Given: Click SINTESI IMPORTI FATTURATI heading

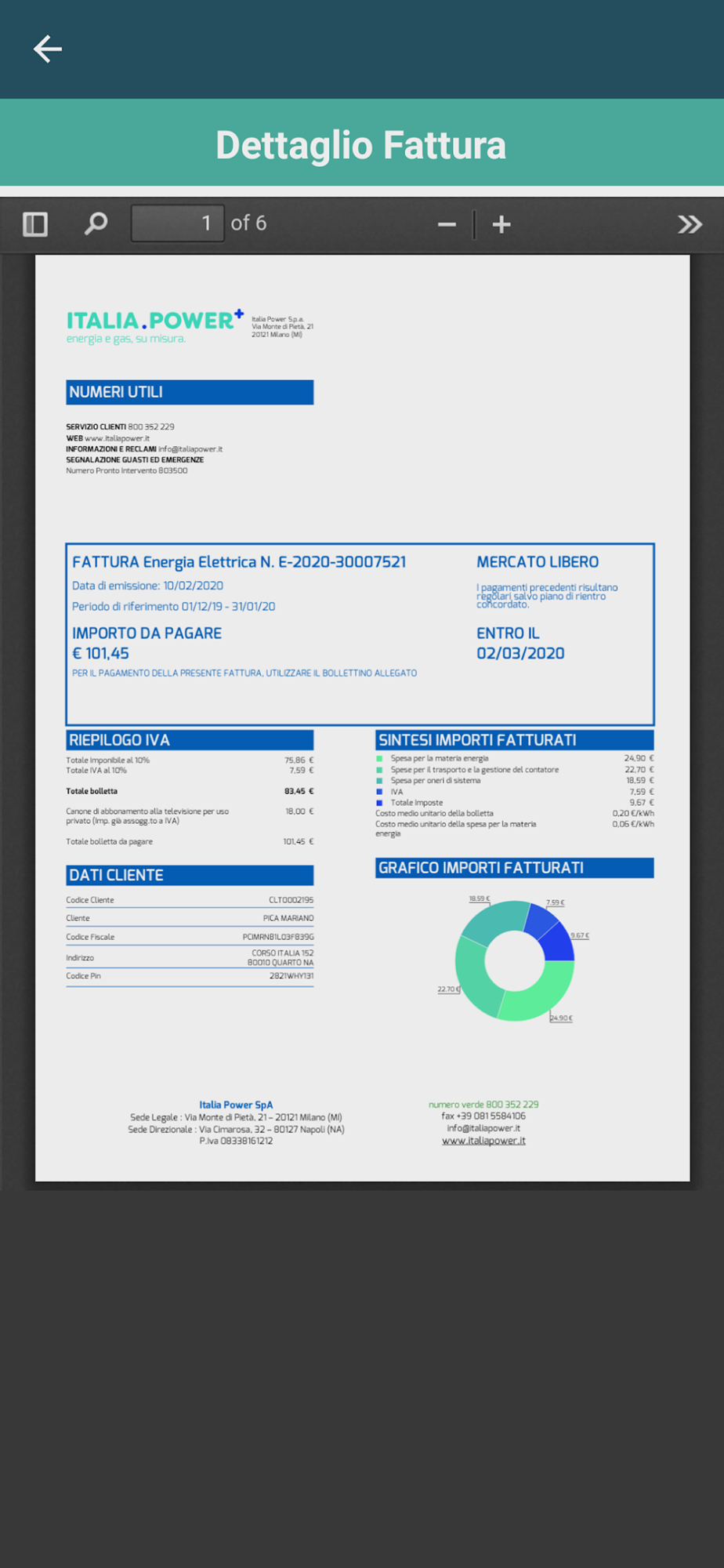Looking at the screenshot, I should 515,740.
